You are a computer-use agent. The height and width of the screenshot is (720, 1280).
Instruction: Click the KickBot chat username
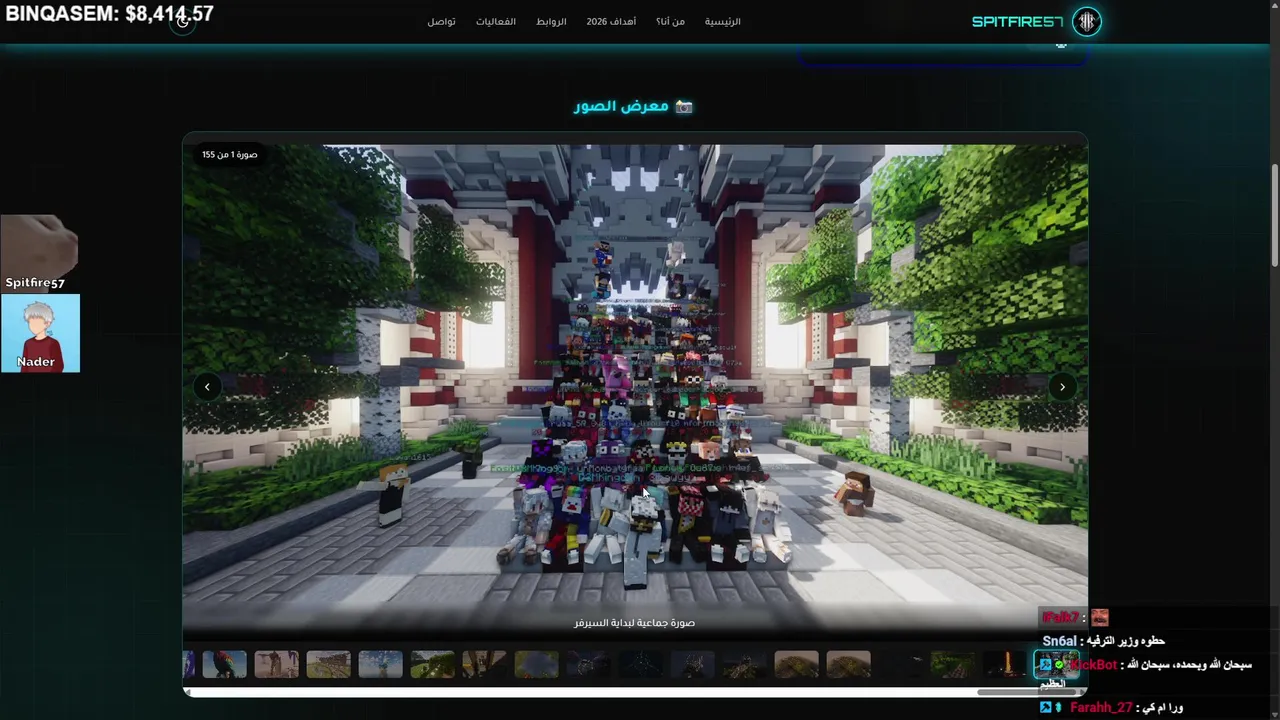(1093, 665)
